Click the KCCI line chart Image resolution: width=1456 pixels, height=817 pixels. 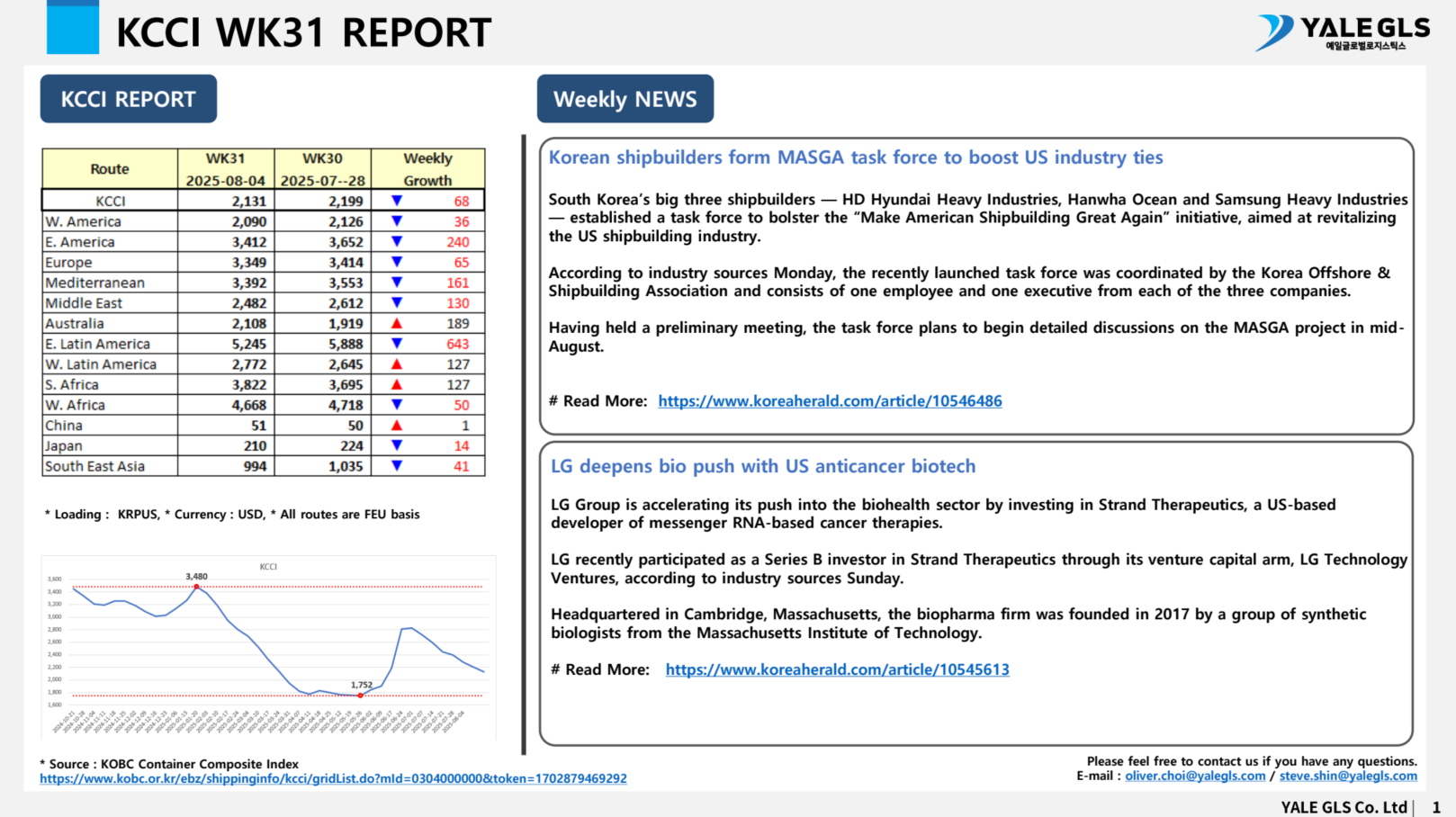(x=268, y=648)
